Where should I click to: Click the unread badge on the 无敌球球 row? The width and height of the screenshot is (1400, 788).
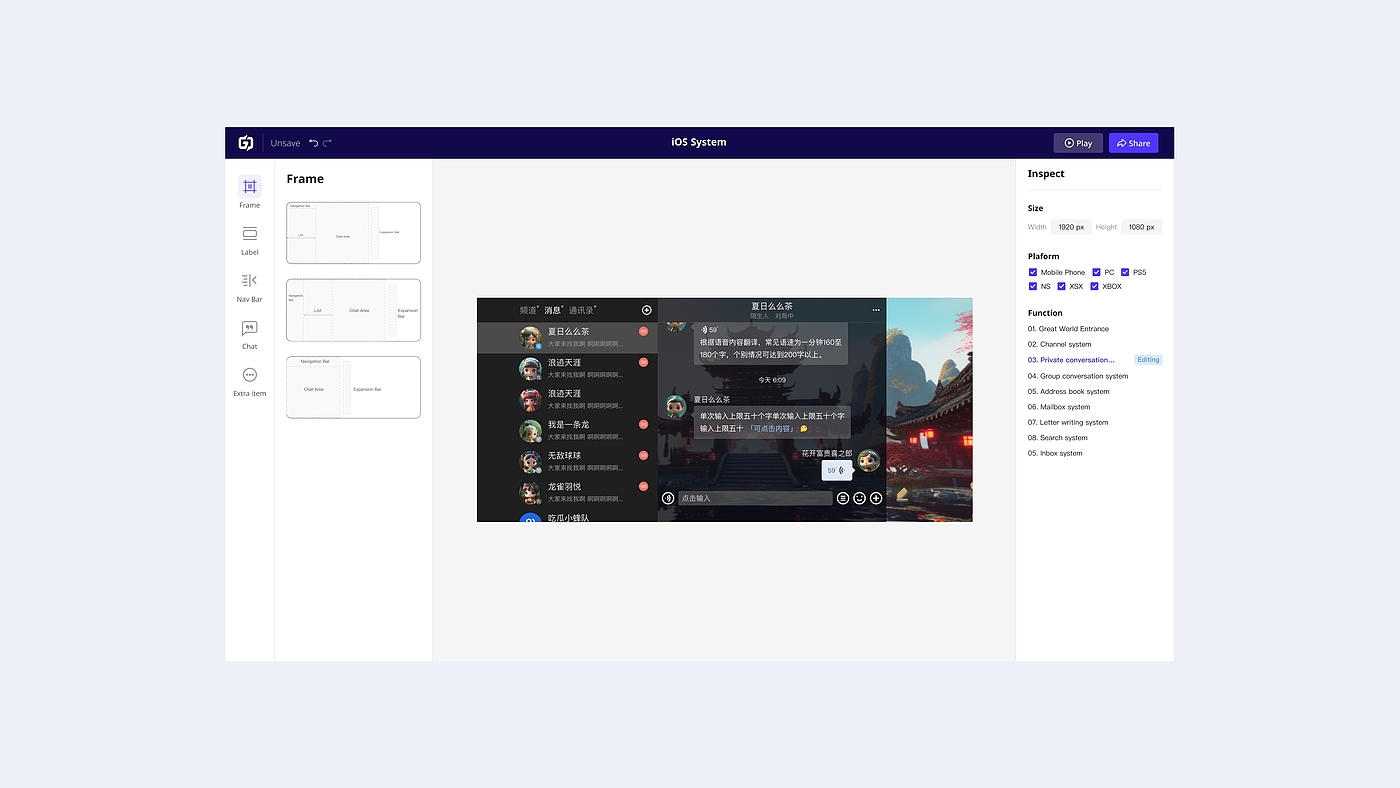643,455
